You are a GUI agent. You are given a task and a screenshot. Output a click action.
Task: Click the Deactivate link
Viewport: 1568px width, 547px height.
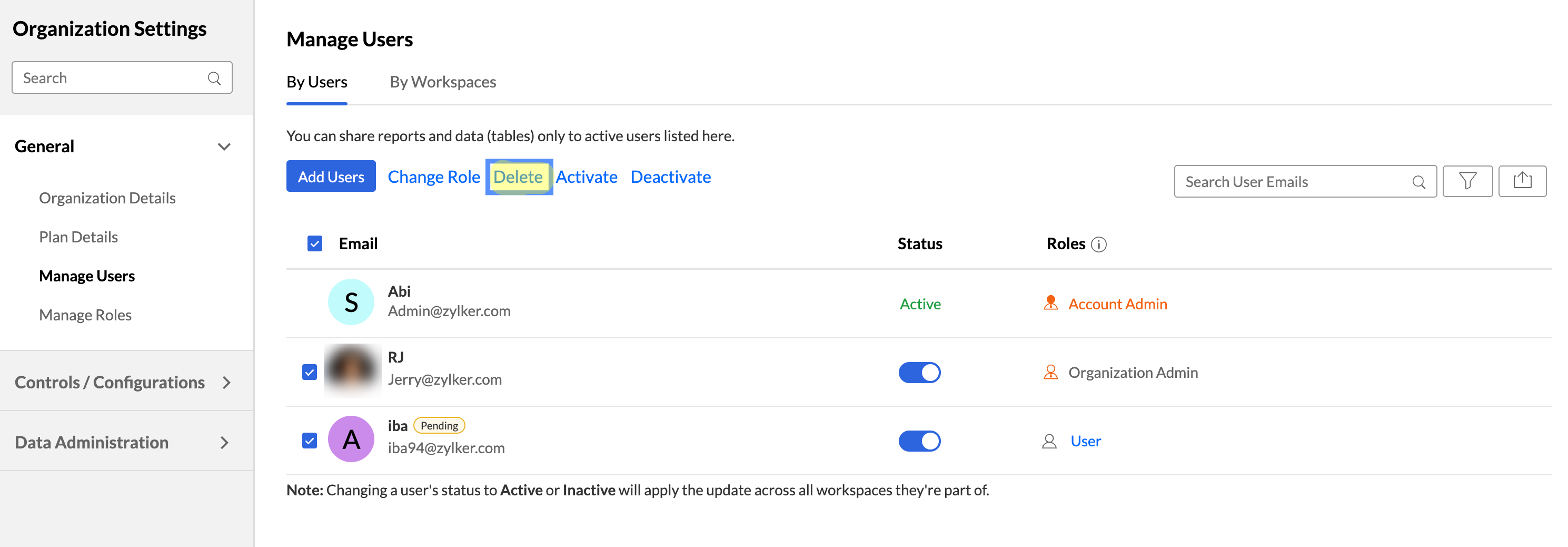point(670,177)
